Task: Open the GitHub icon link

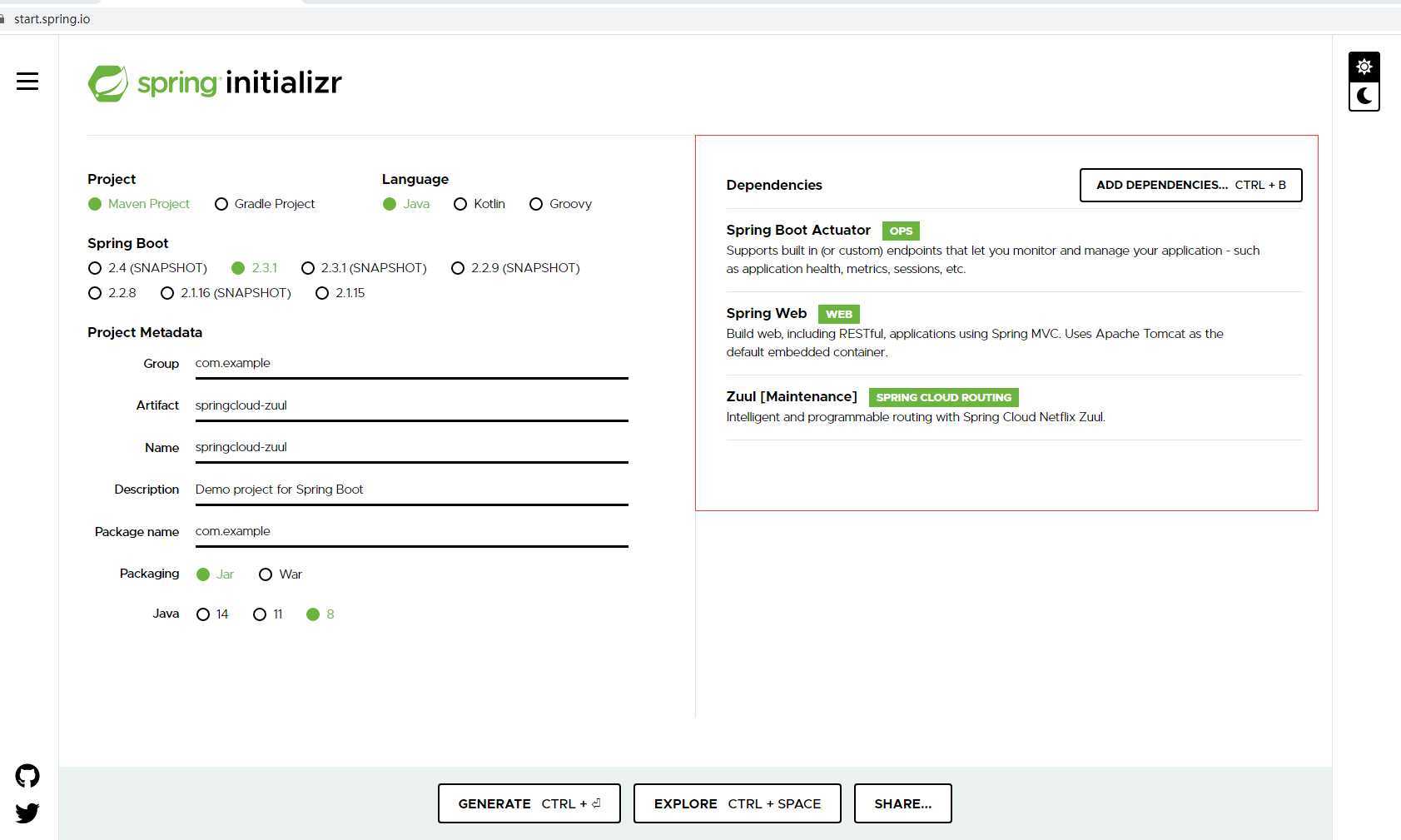Action: 27,776
